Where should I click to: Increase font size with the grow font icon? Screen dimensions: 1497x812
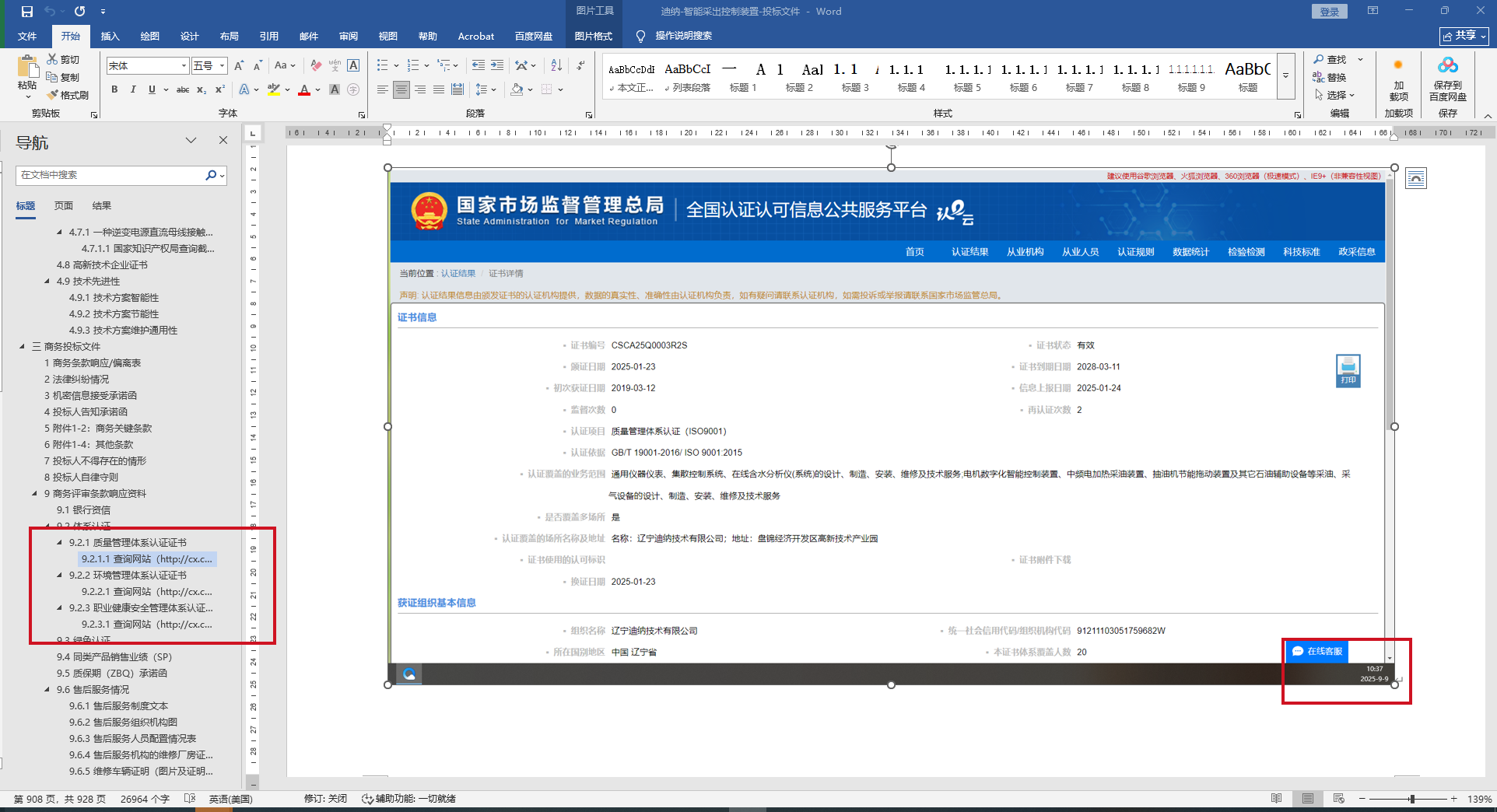click(239, 66)
